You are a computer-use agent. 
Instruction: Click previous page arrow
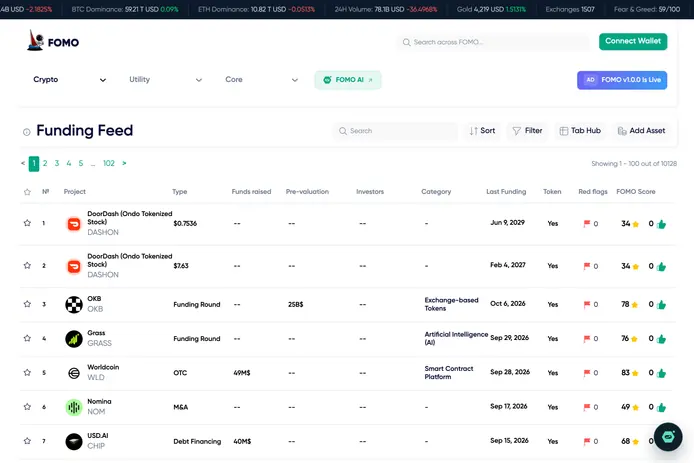23,163
